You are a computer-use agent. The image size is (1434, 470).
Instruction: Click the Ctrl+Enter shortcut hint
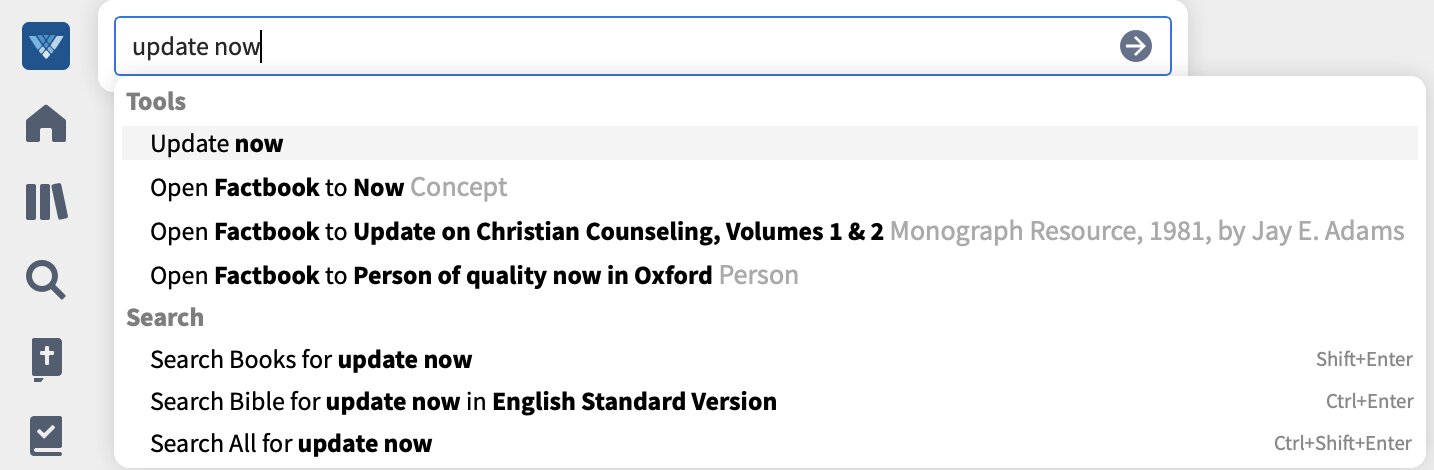[1369, 402]
